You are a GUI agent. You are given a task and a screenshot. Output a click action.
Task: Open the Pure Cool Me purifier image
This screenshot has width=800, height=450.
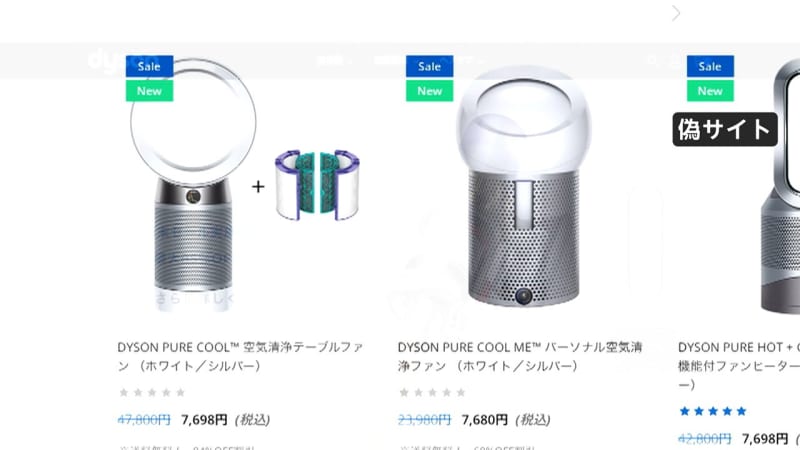click(523, 186)
